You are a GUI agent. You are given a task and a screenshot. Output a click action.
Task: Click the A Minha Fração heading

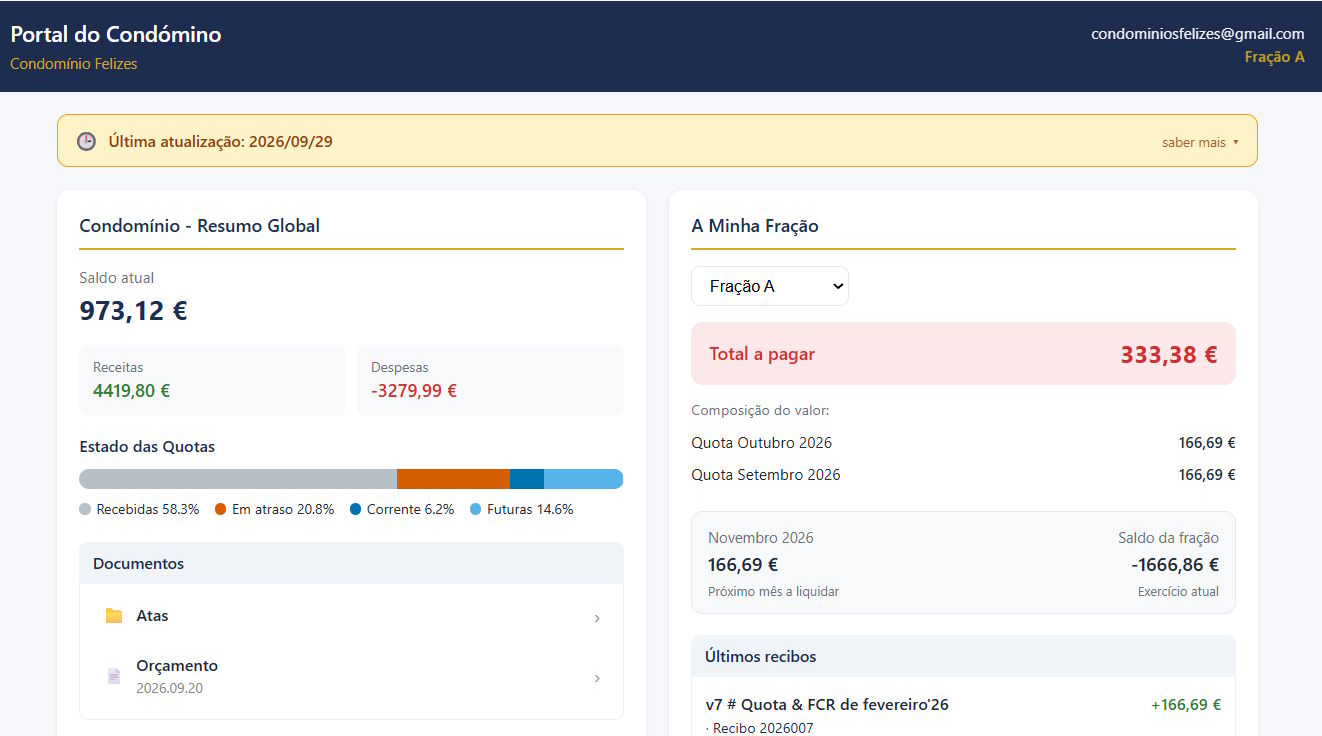point(755,226)
